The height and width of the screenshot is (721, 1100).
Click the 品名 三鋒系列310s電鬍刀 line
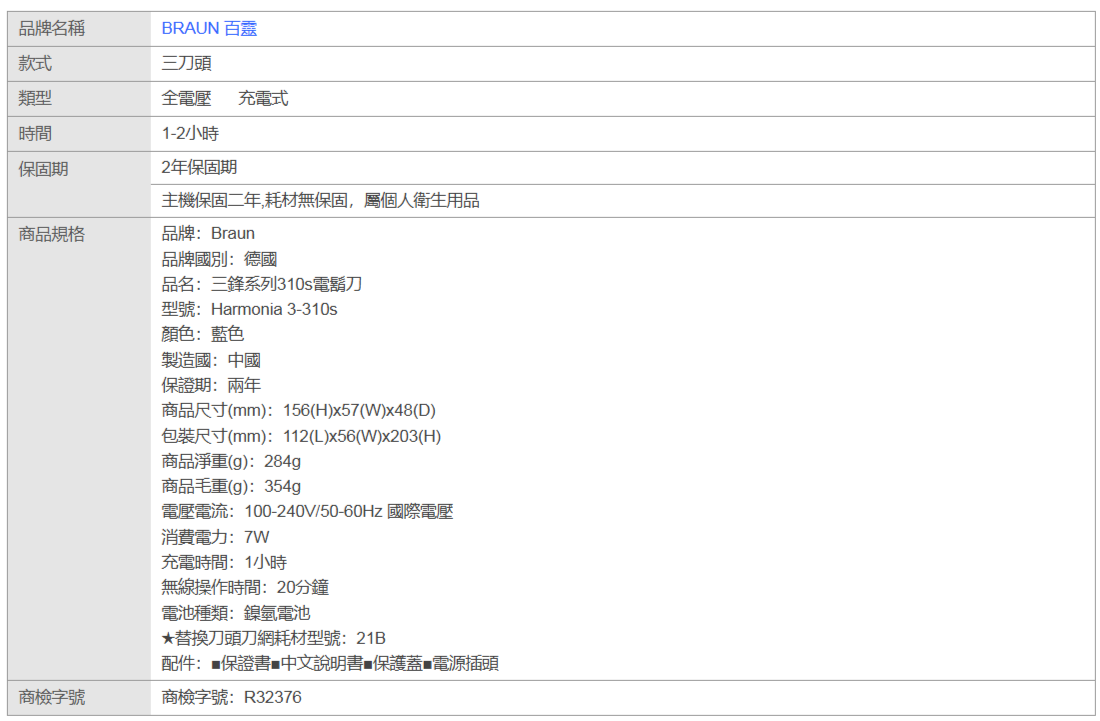pos(262,284)
